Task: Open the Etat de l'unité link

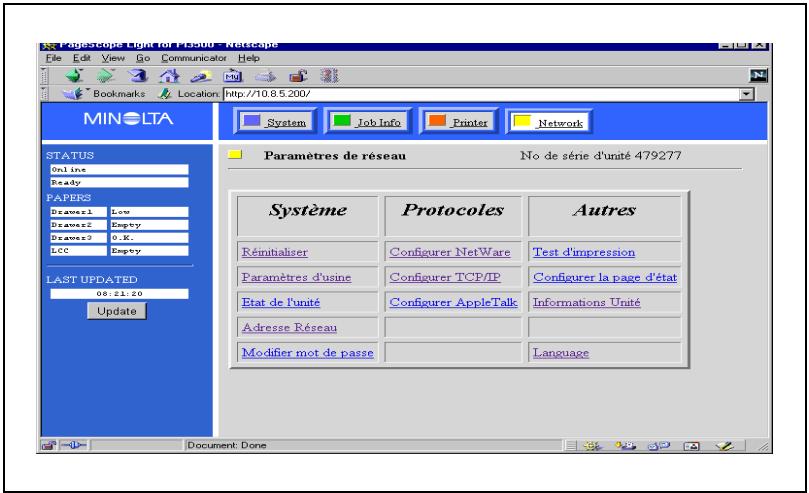Action: [x=281, y=302]
